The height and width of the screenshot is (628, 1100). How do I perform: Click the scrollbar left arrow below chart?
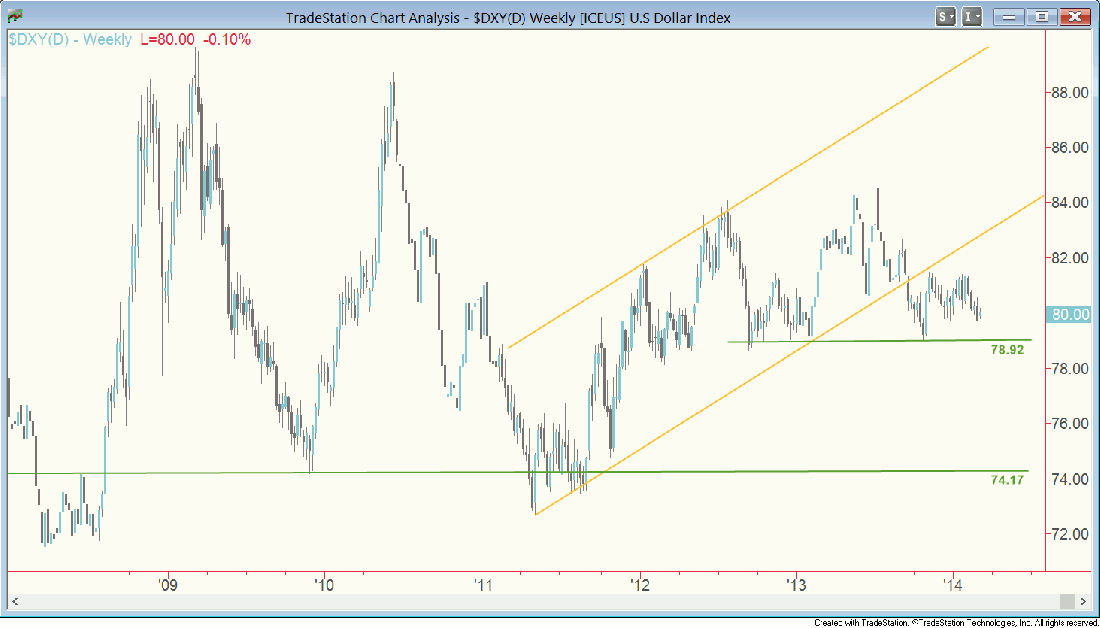tap(16, 601)
